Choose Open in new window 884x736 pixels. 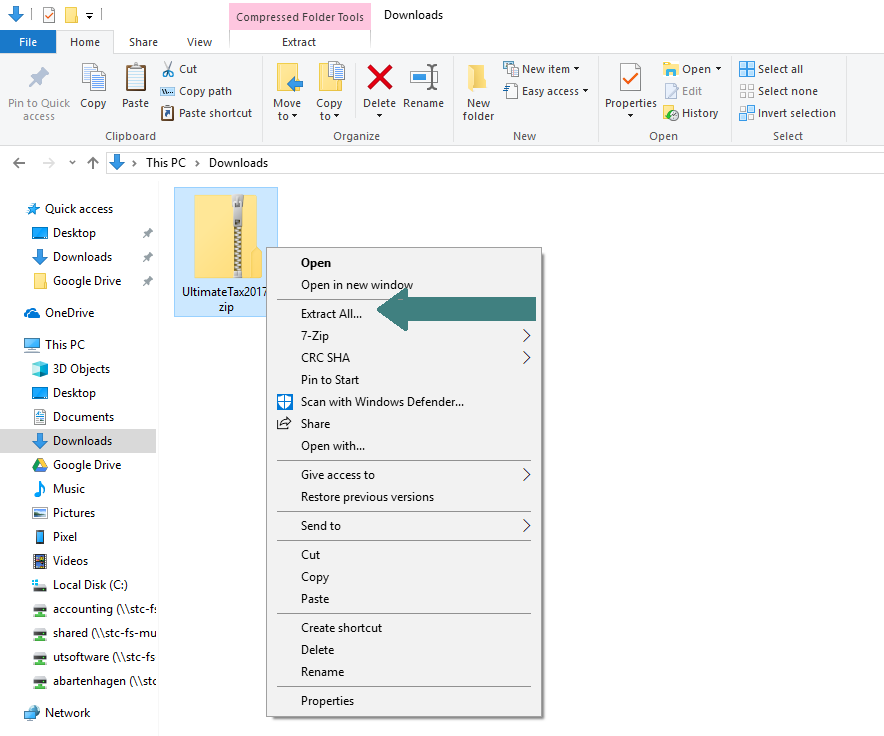point(357,285)
